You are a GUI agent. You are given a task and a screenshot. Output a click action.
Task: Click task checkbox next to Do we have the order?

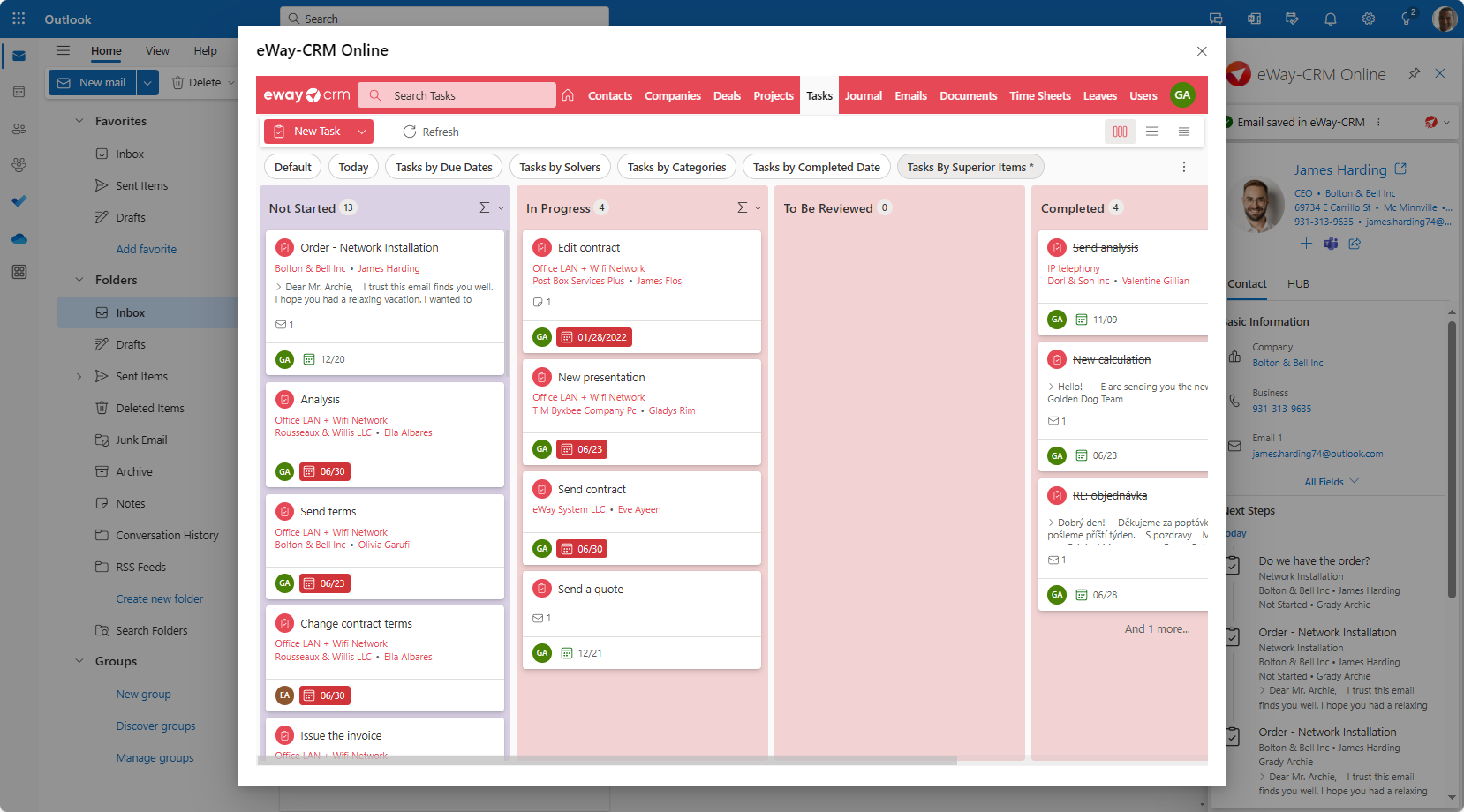[1234, 565]
